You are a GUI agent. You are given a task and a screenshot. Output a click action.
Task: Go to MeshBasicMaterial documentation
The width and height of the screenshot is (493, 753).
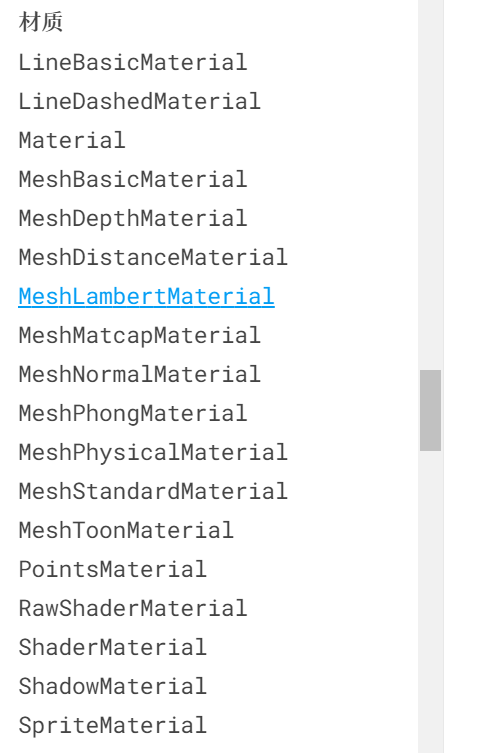(132, 179)
